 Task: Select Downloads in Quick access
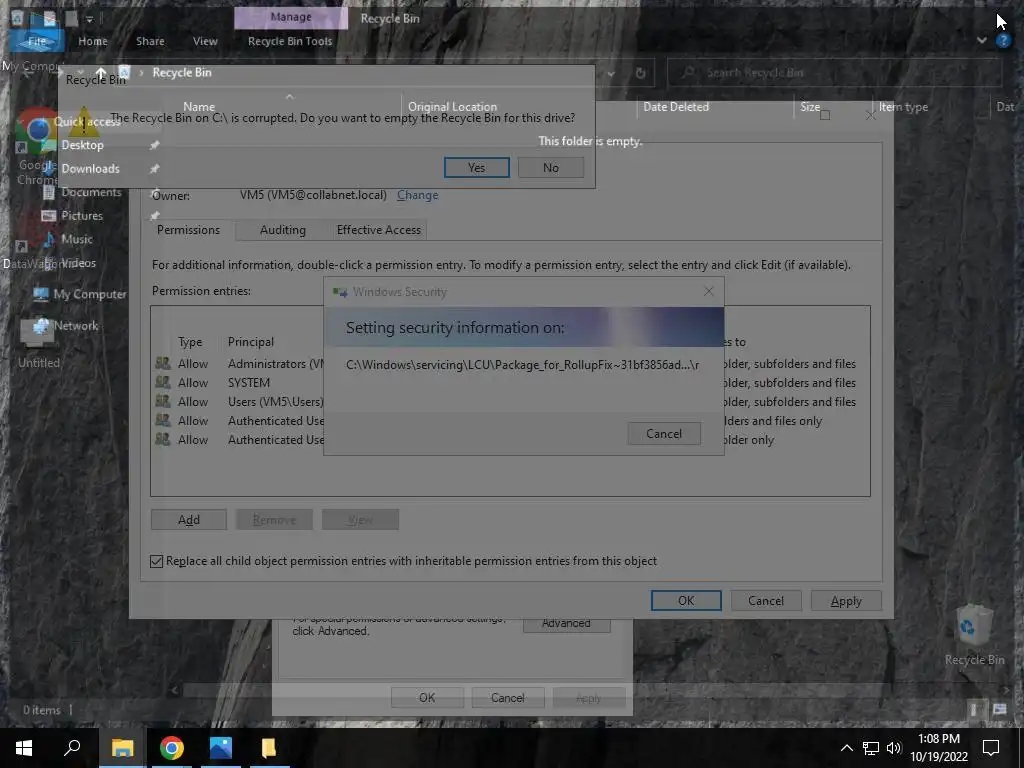(91, 169)
